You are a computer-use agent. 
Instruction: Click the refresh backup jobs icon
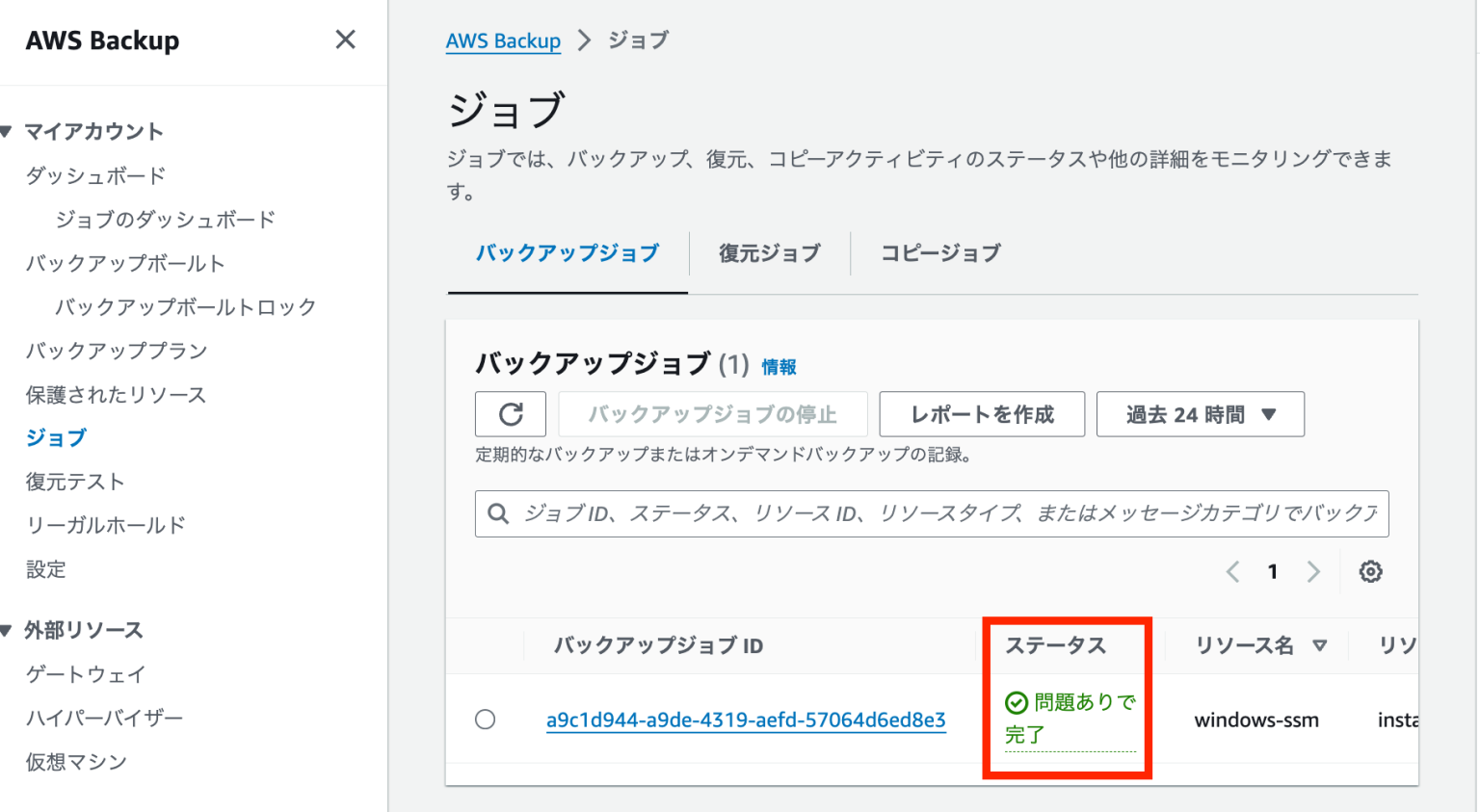tap(511, 414)
